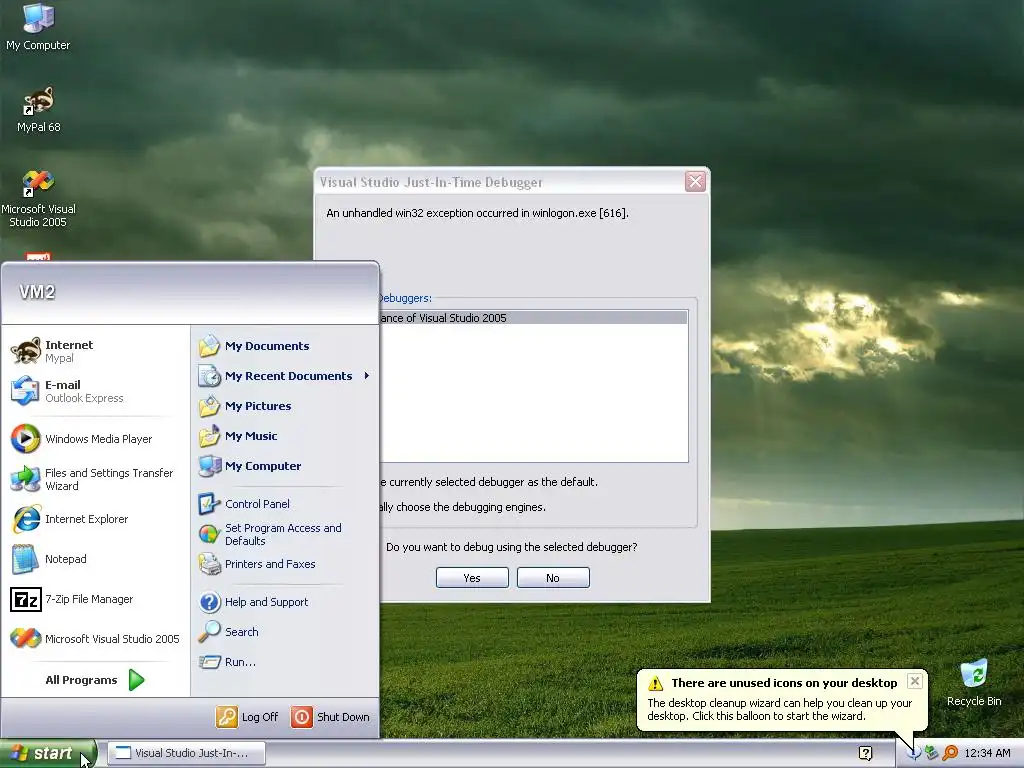Open Search from Start menu
The width and height of the screenshot is (1024, 768).
pyautogui.click(x=285, y=632)
